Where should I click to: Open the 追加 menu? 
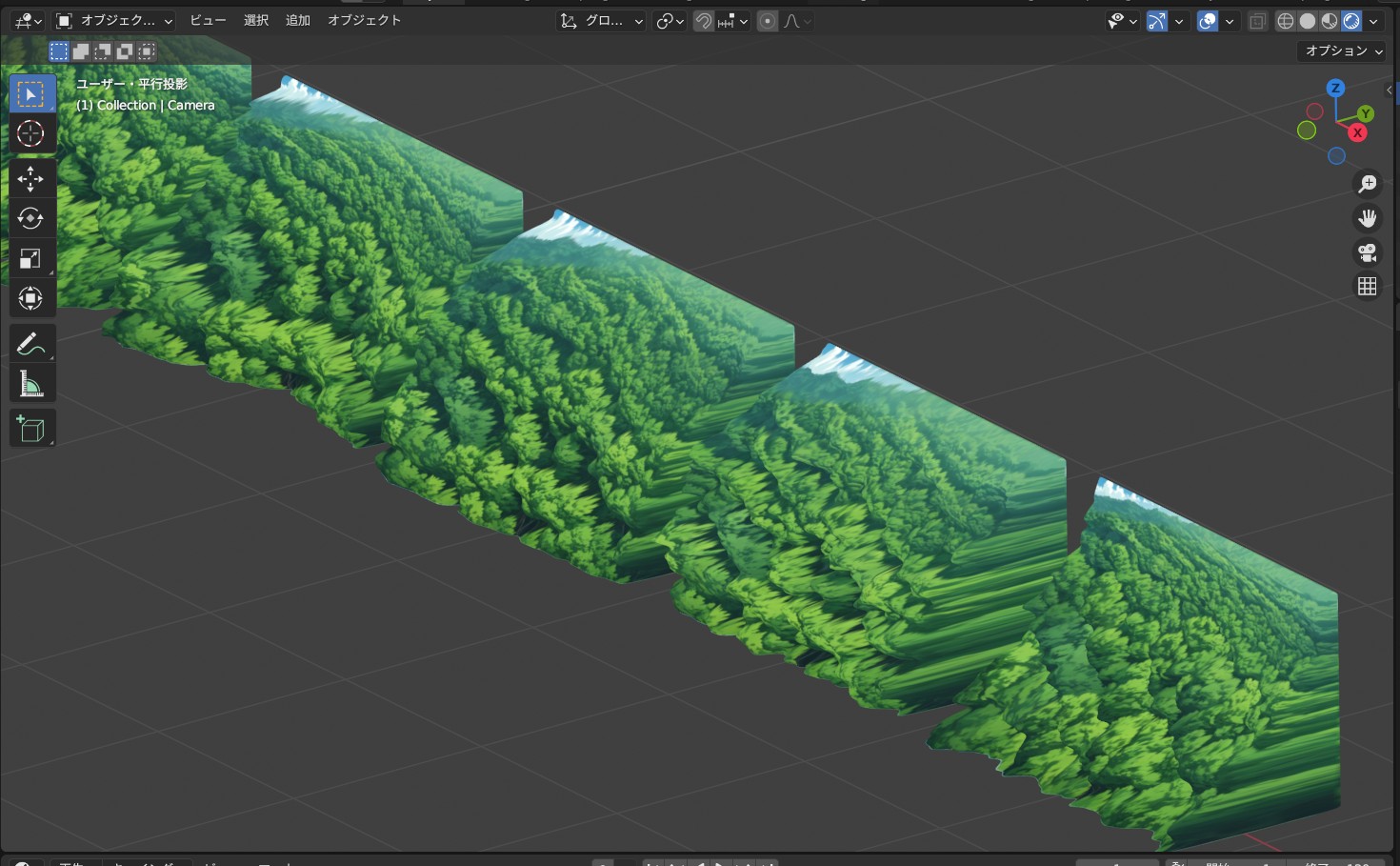click(298, 20)
